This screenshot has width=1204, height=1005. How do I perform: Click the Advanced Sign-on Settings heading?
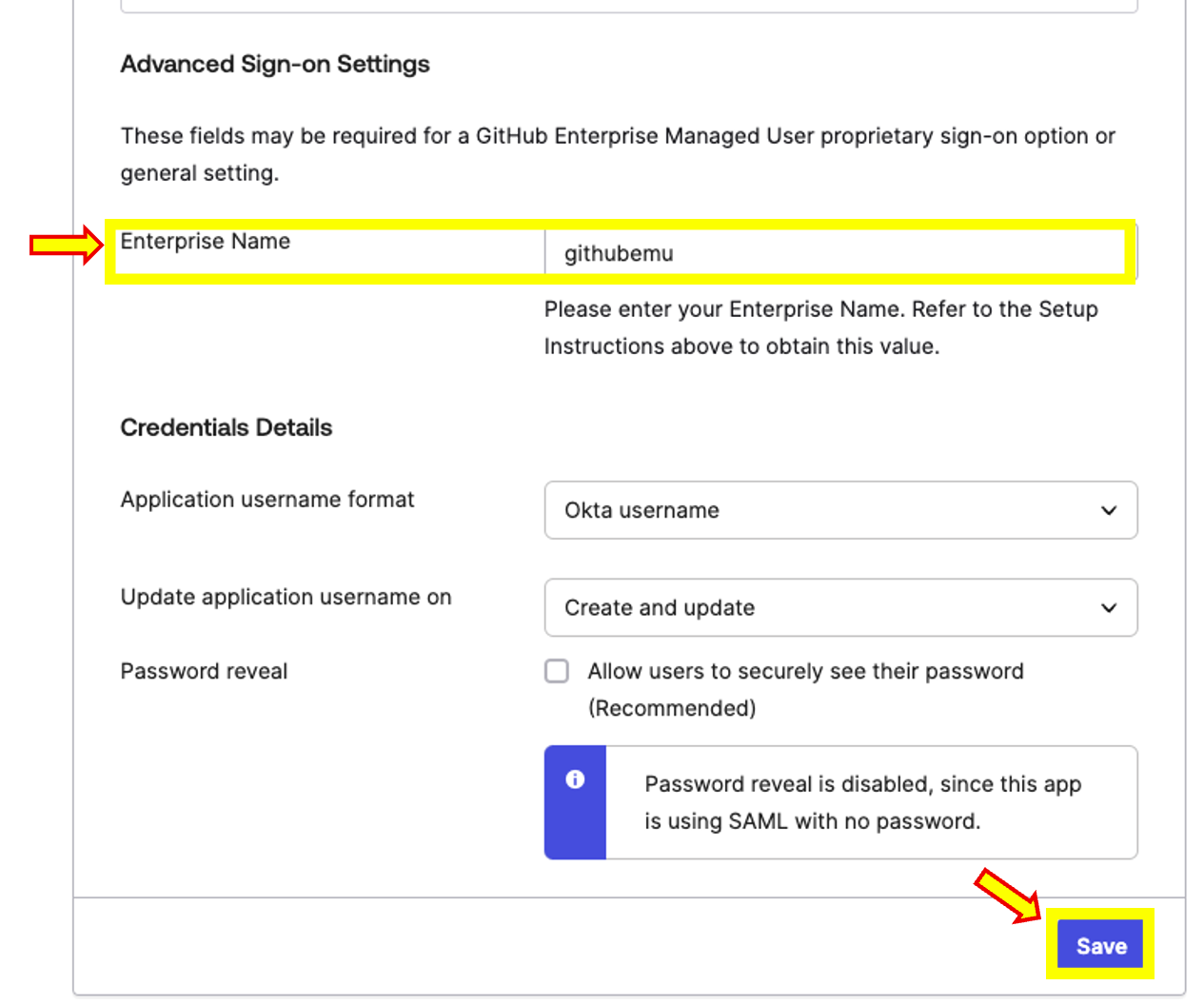coord(275,64)
